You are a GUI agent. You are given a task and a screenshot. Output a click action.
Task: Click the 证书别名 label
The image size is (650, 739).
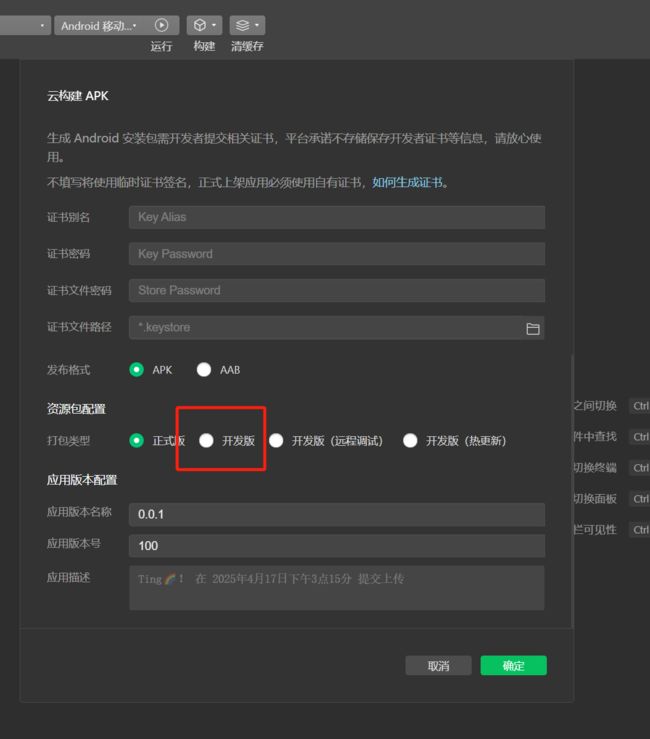68,217
